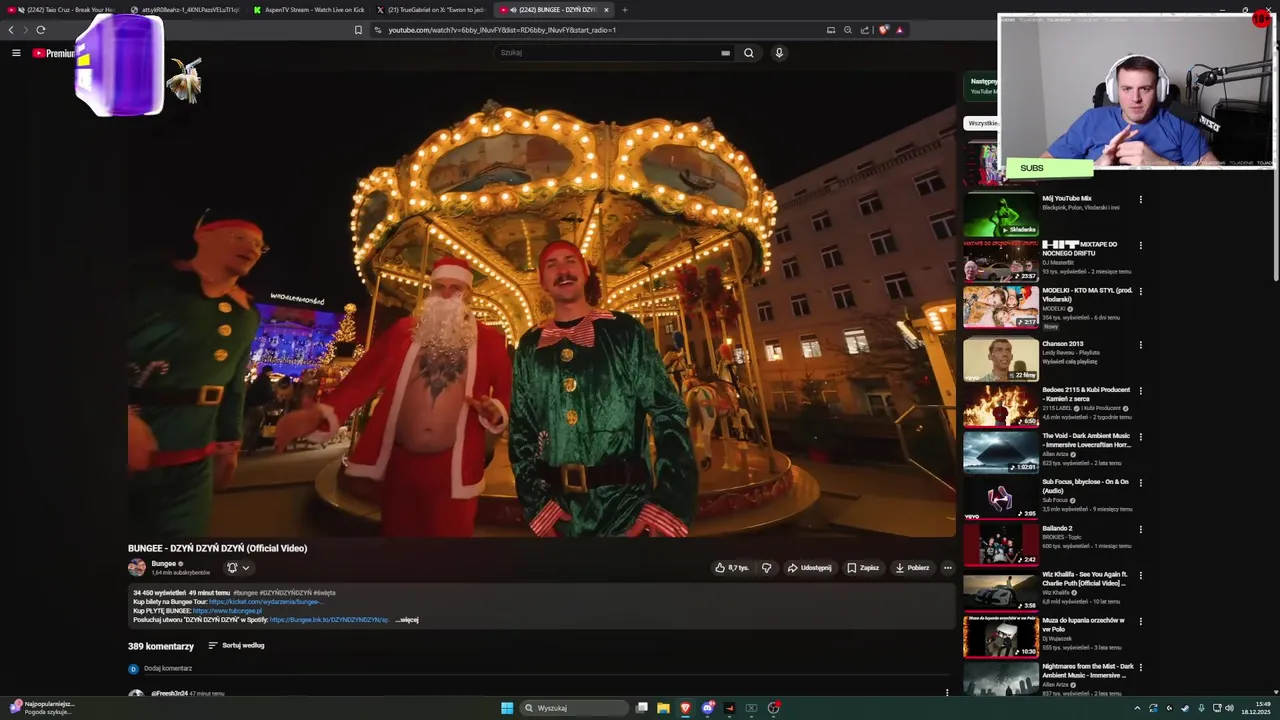Click the Zapisz save button
1280x720 pixels.
pos(863,568)
